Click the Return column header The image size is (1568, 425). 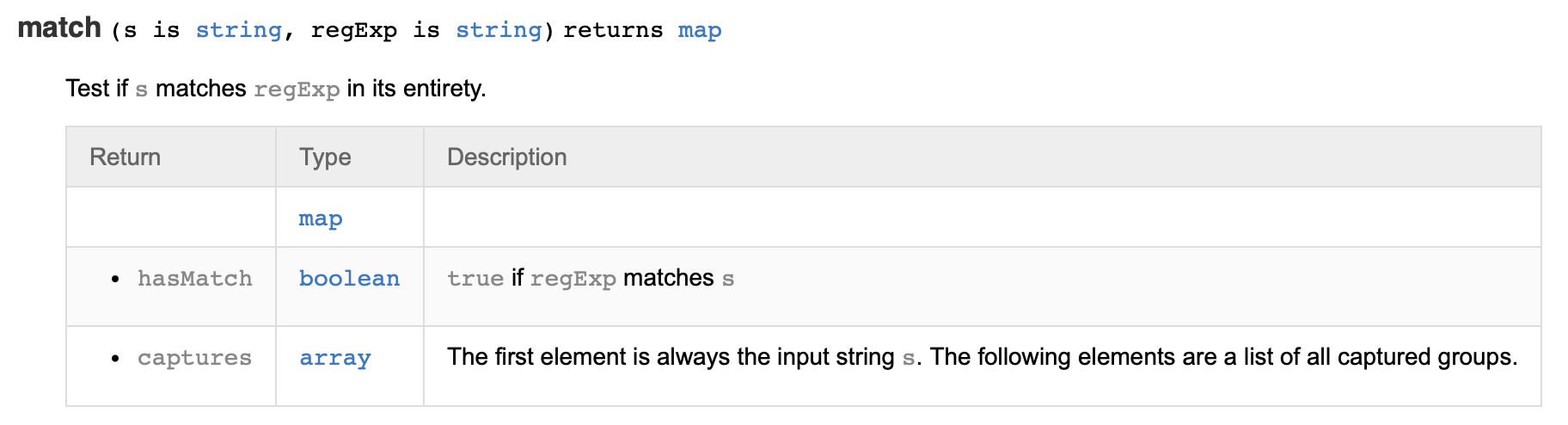point(125,157)
